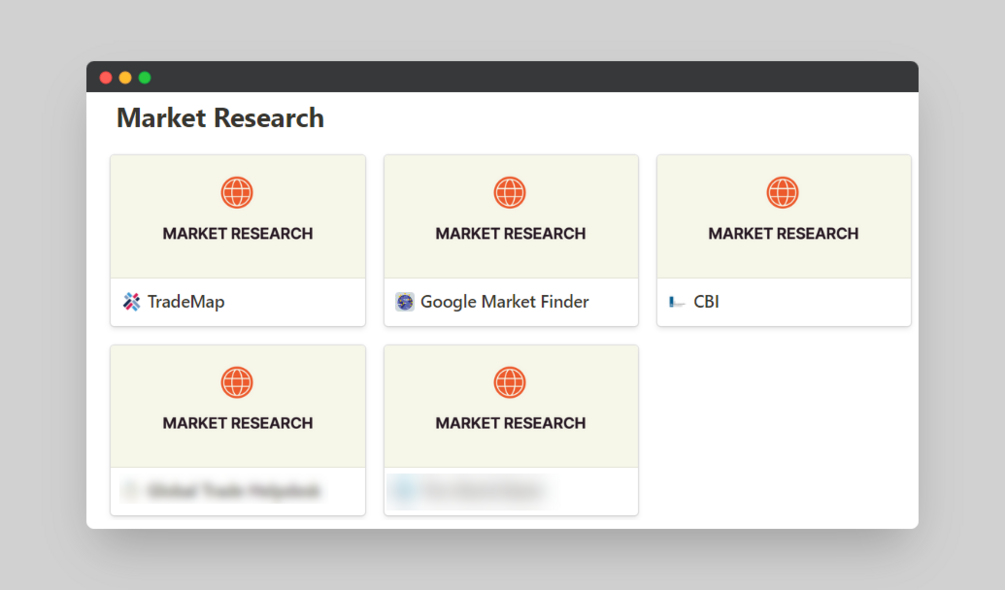Viewport: 1005px width, 590px height.
Task: Open the TradeMap link
Action: click(186, 302)
